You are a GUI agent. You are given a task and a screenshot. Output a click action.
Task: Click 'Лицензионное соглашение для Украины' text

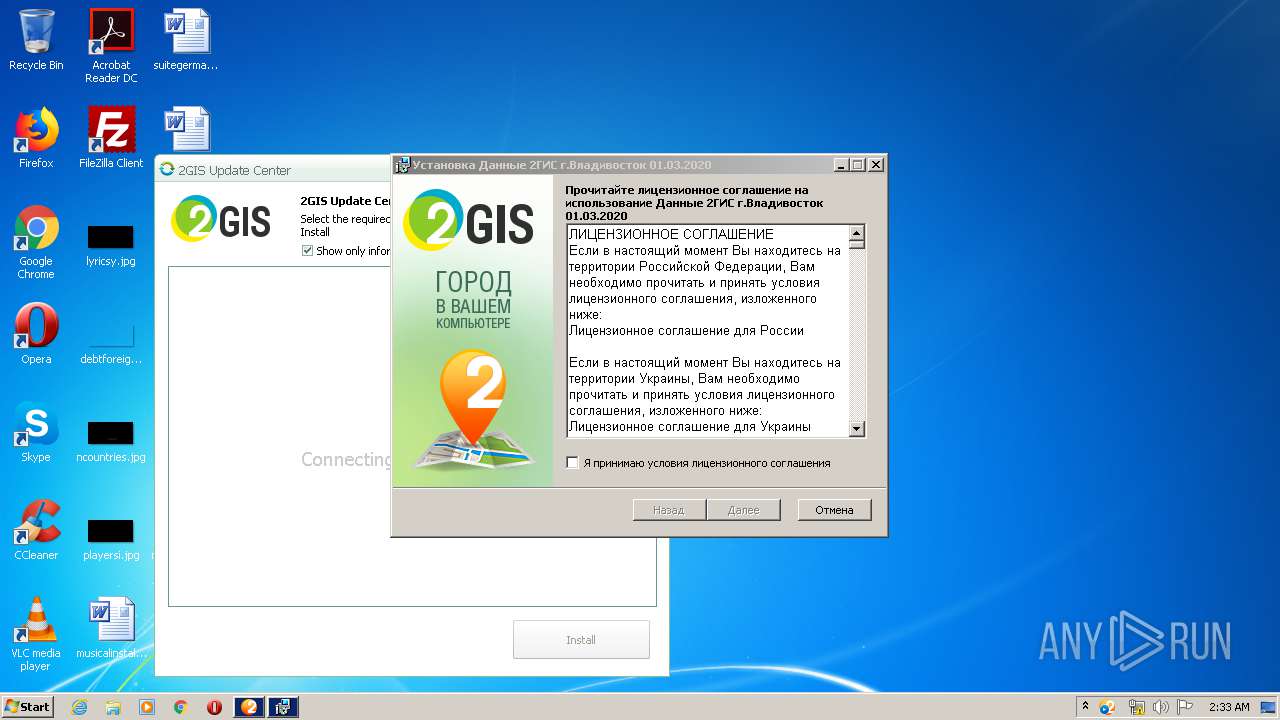pyautogui.click(x=690, y=427)
